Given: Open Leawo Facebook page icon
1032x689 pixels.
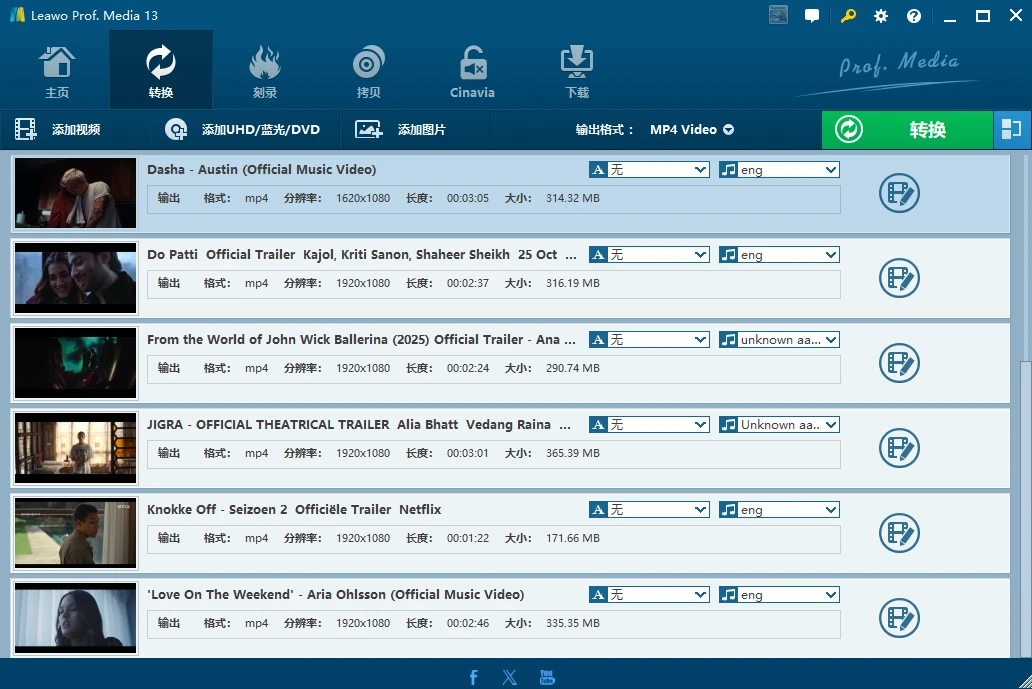Looking at the screenshot, I should 474,677.
